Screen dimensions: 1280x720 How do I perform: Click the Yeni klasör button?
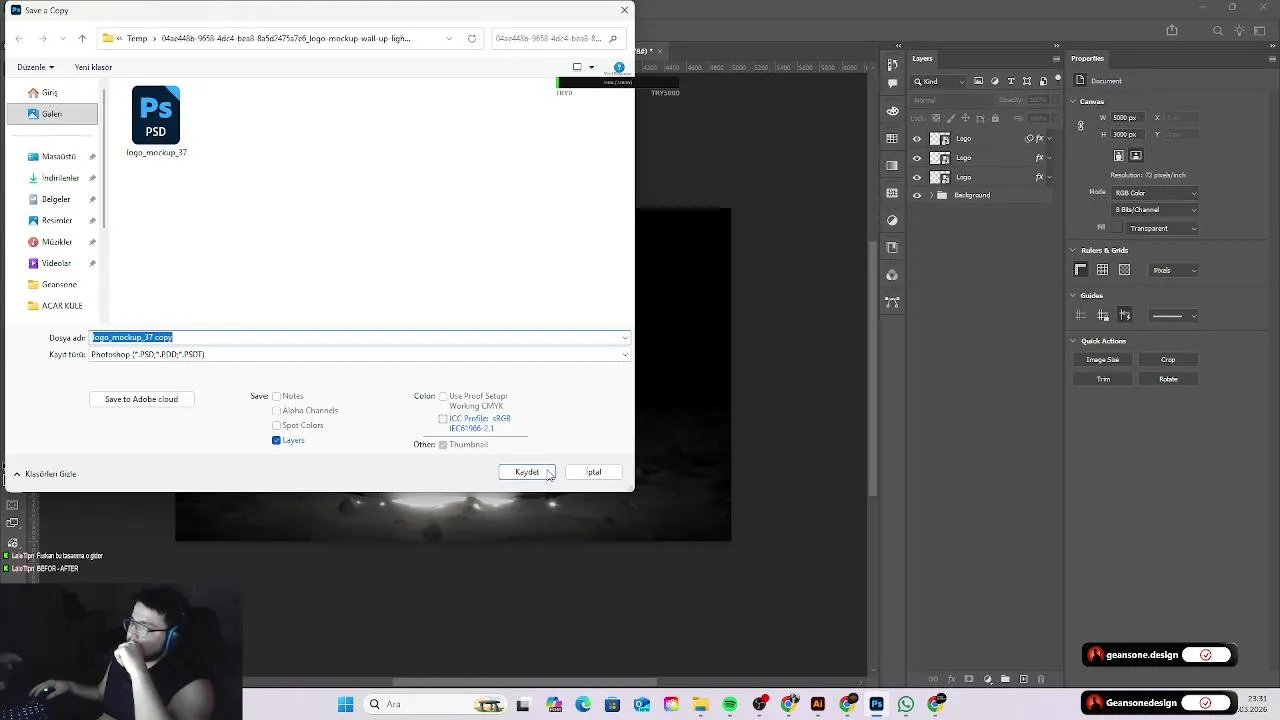93,67
